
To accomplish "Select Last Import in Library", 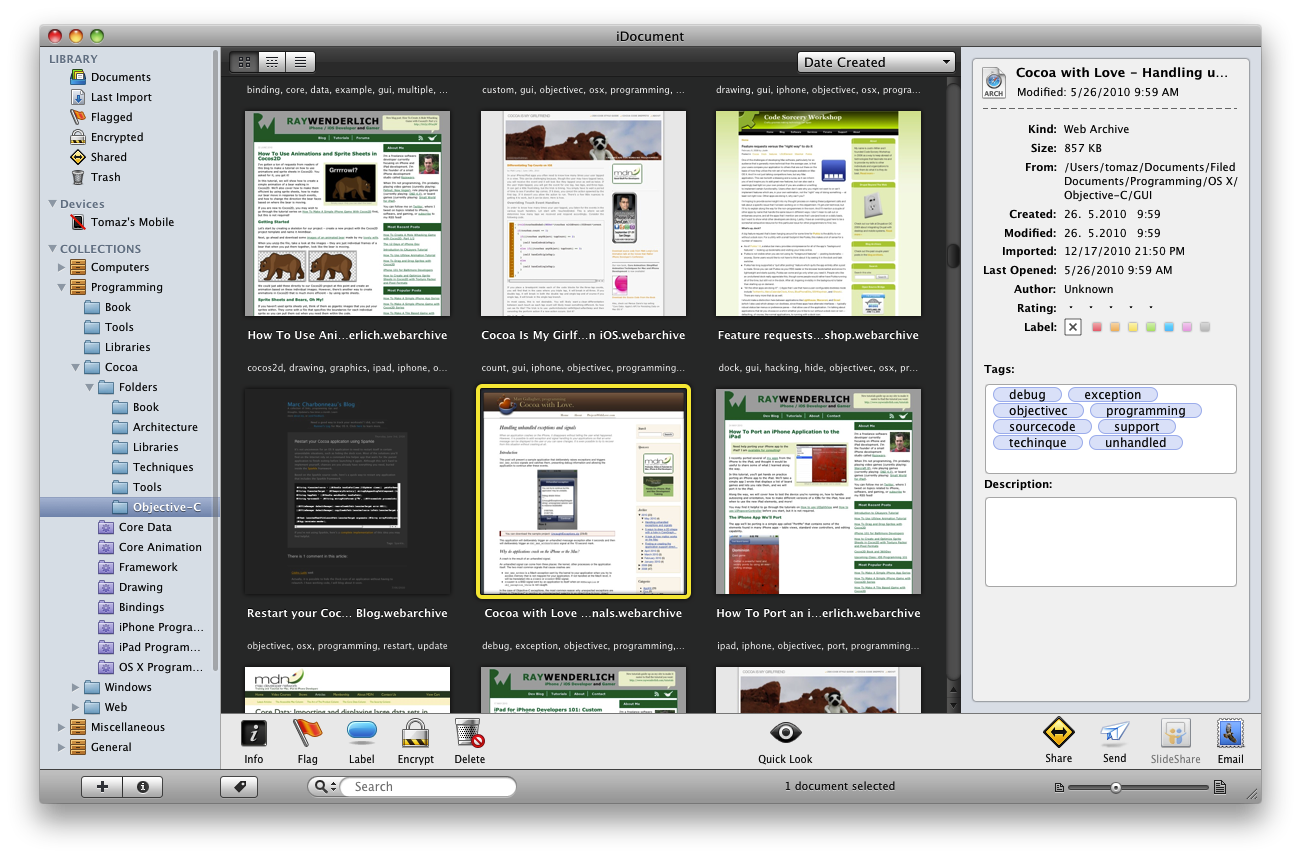I will 120,97.
